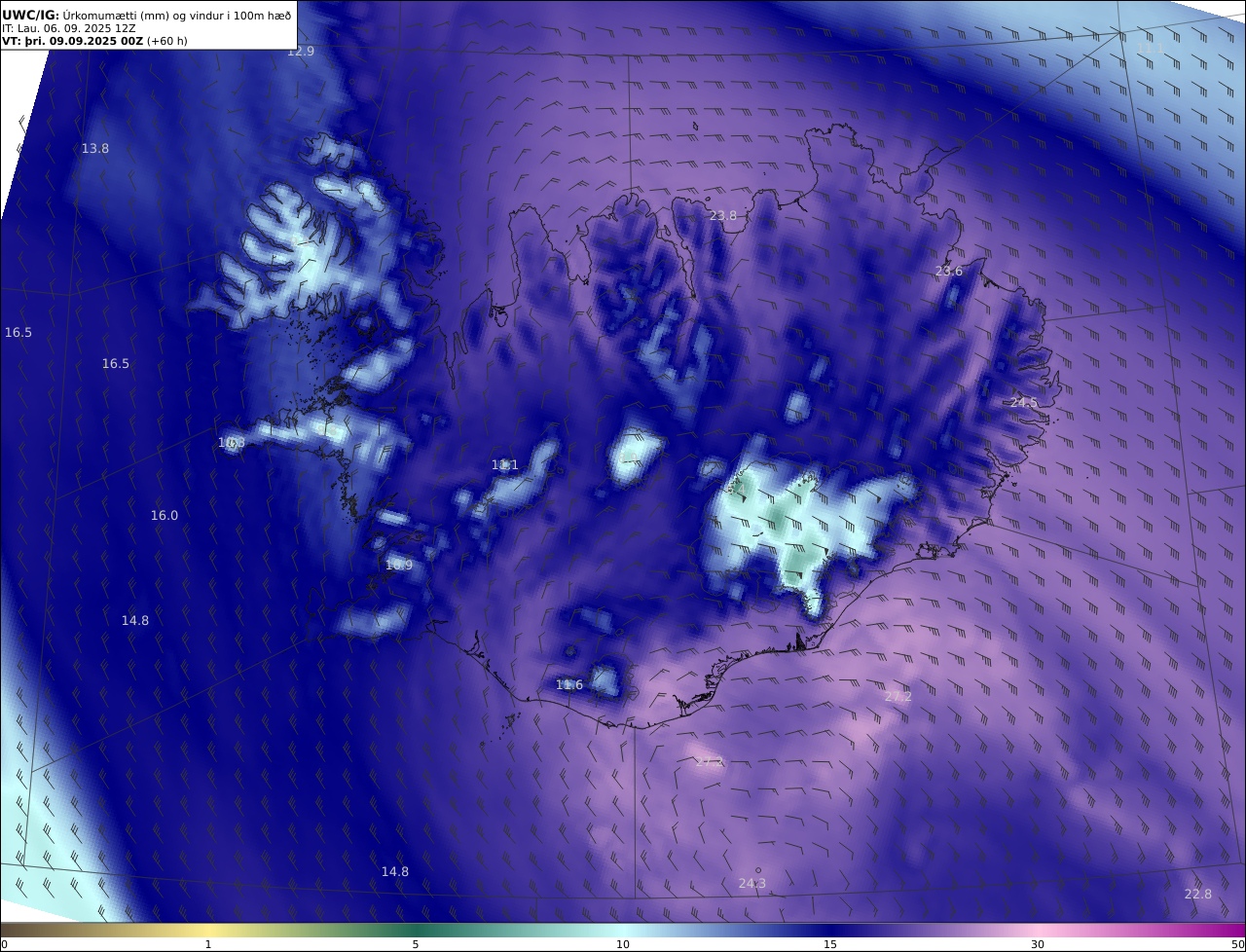This screenshot has width=1246, height=952.
Task: Click the colorbar tick label 30
Action: pyautogui.click(x=1038, y=944)
